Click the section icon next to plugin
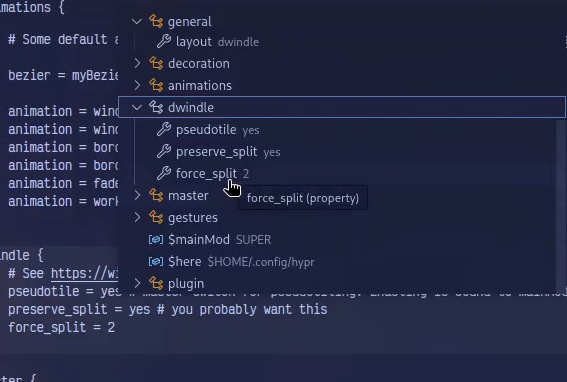 pyautogui.click(x=156, y=283)
